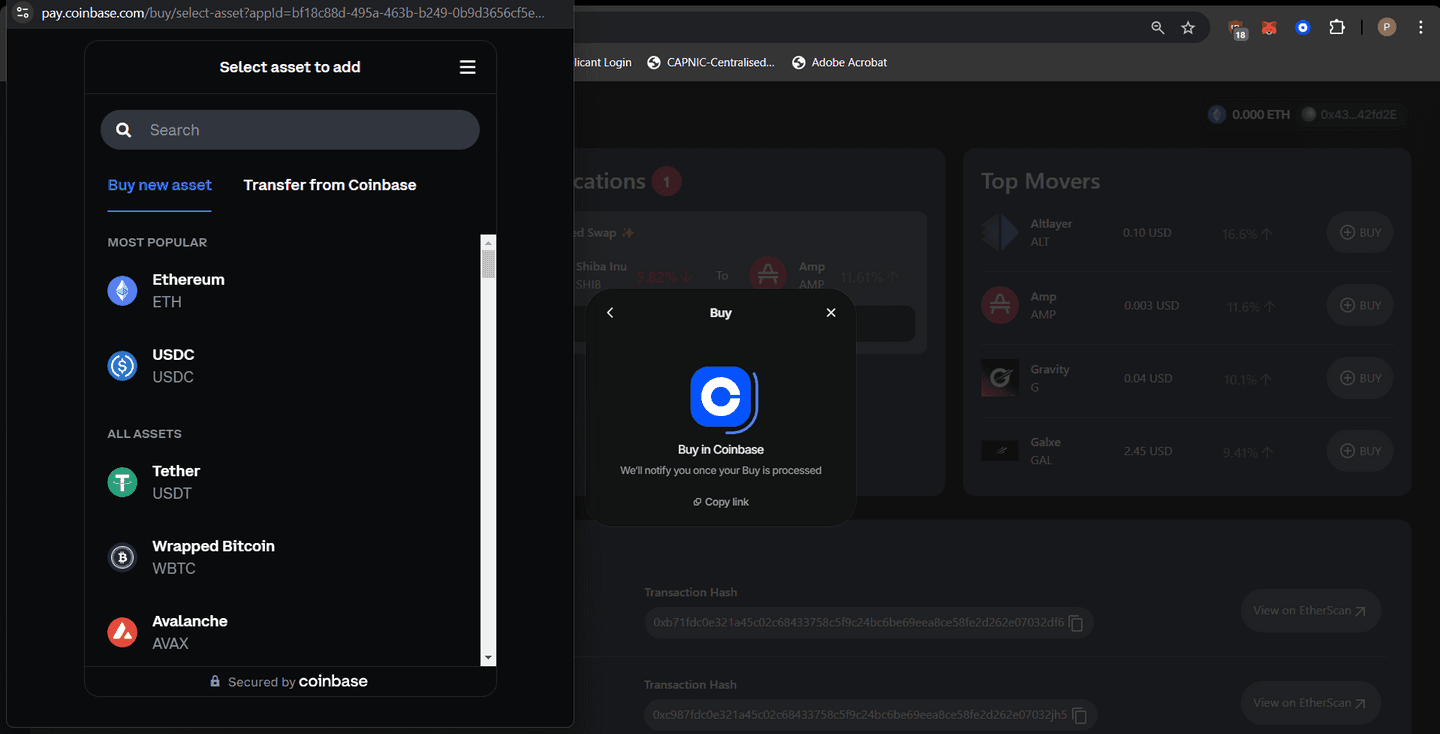Close the Buy dialog
Viewport: 1440px width, 734px height.
tap(831, 313)
